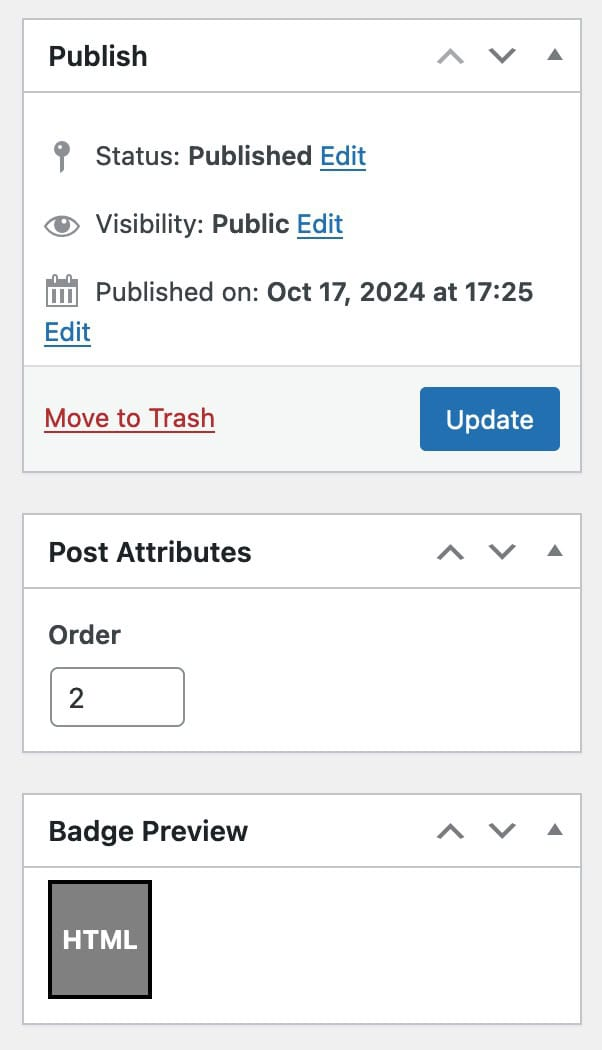This screenshot has height=1050, width=602.
Task: Focus the Order number field
Action: pyautogui.click(x=117, y=697)
